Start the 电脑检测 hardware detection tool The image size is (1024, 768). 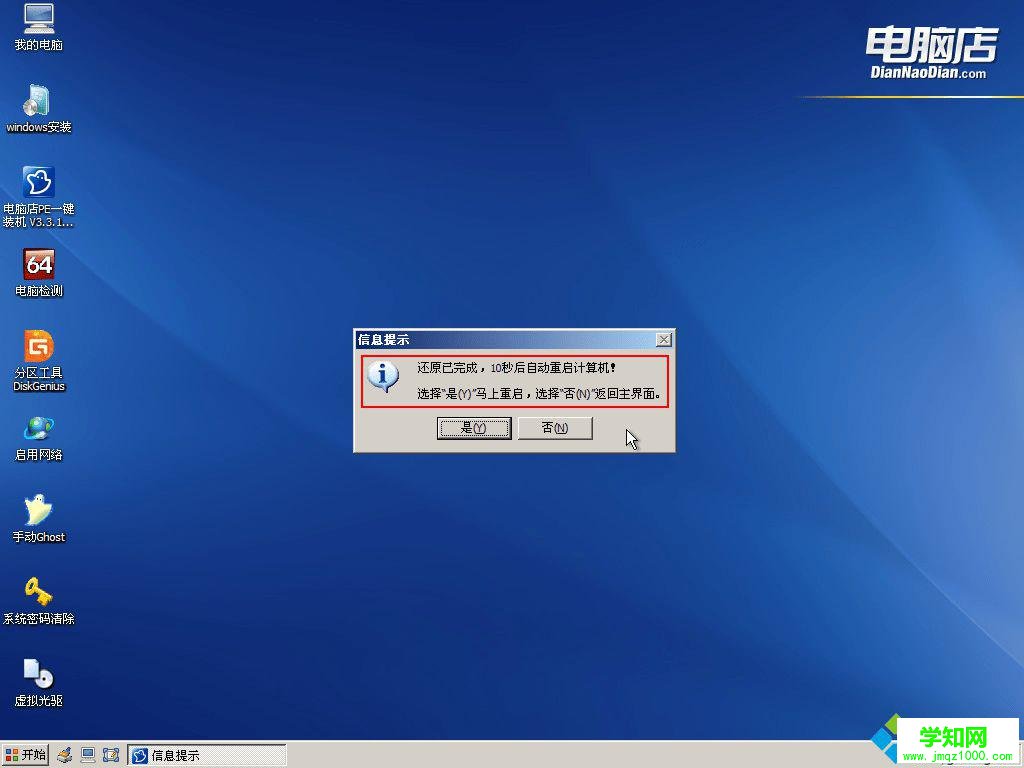click(38, 268)
